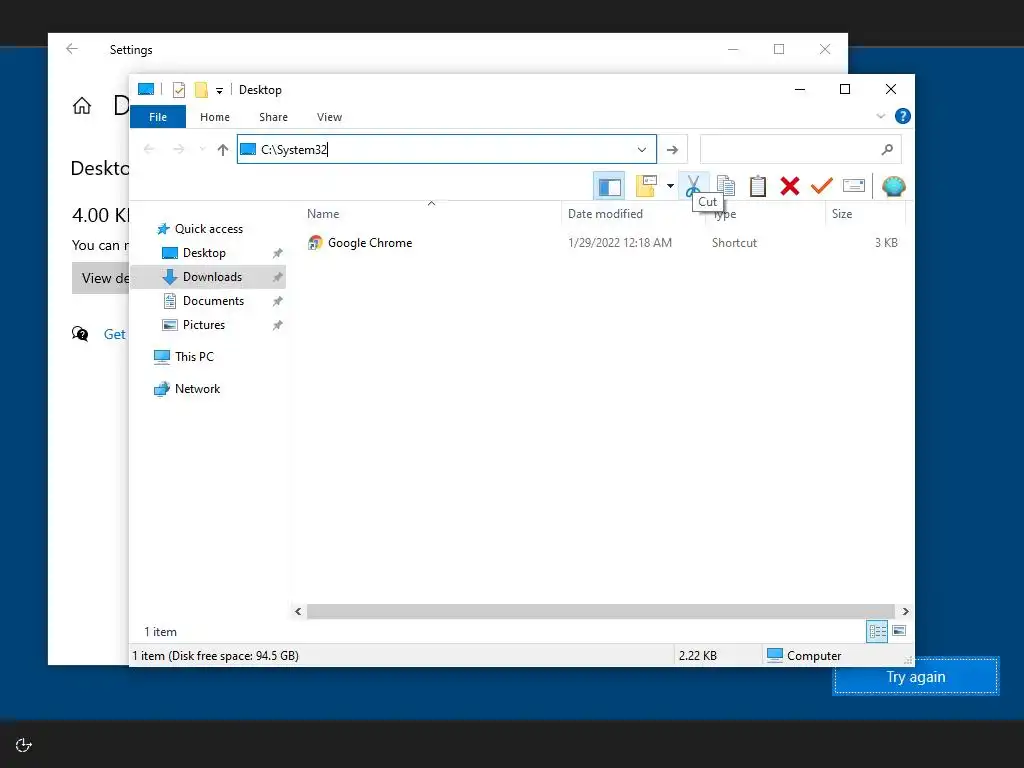Click the new folder icon in title bar
The image size is (1024, 768).
pos(201,90)
